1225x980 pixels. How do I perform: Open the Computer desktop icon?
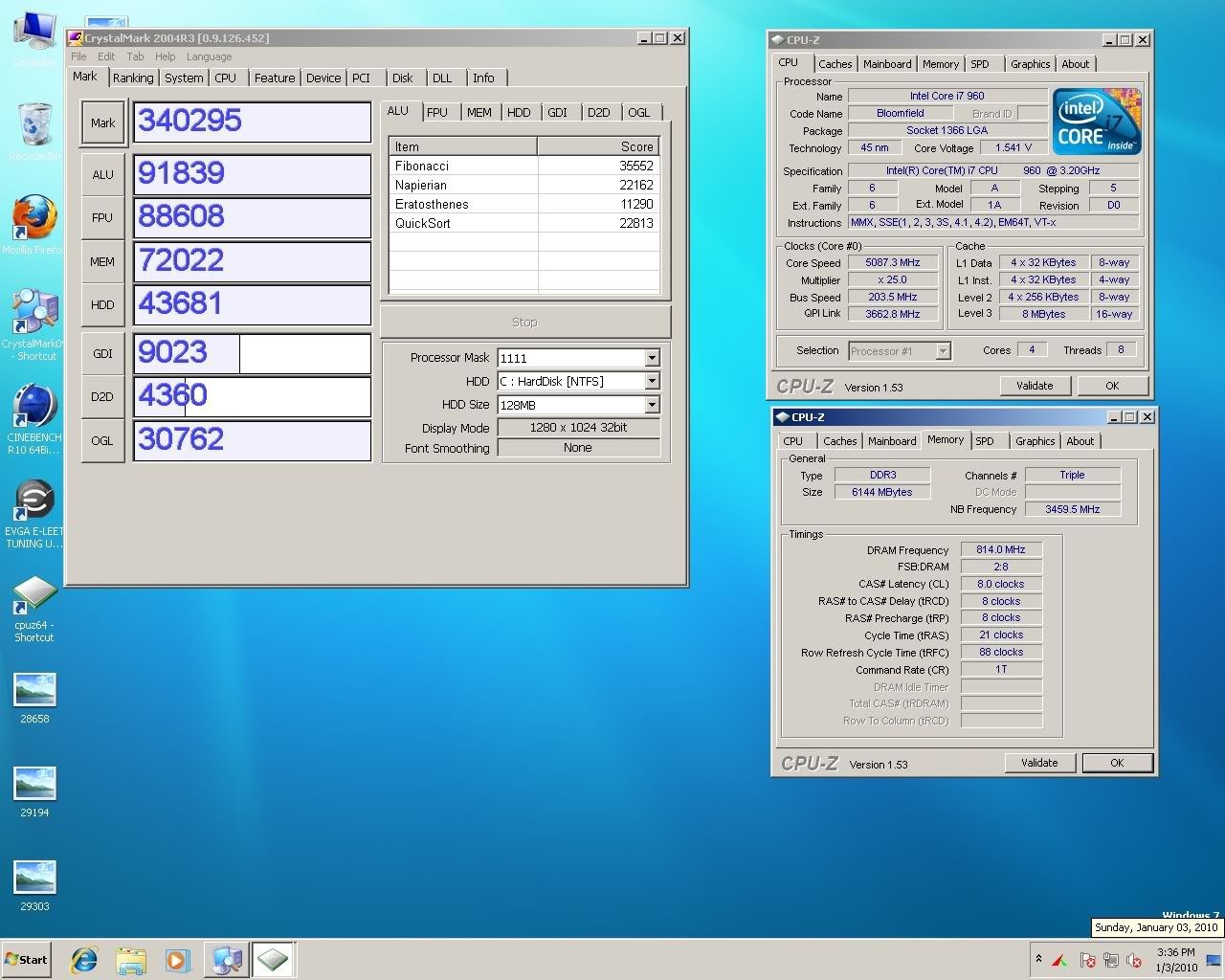[33, 38]
